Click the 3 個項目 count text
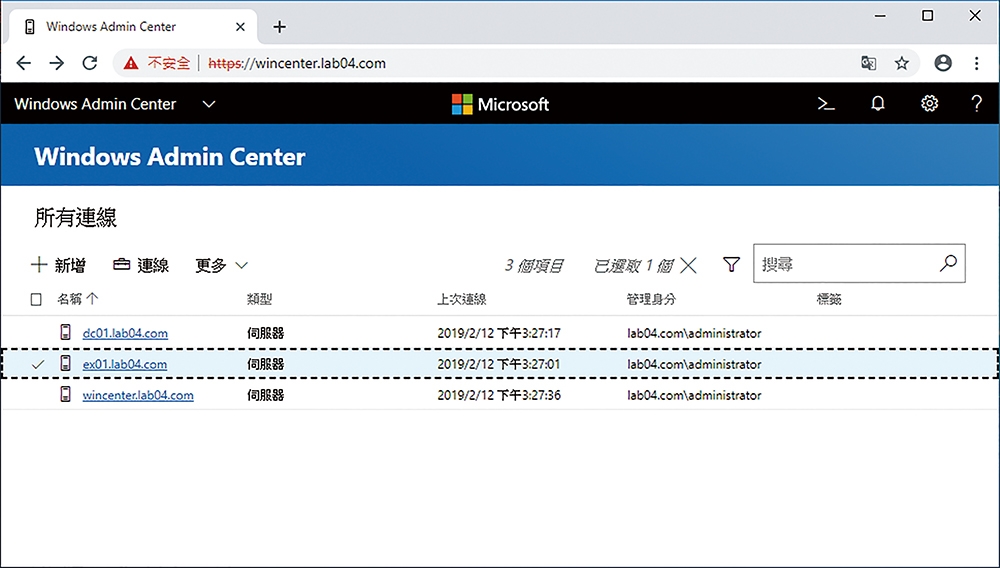 [534, 265]
